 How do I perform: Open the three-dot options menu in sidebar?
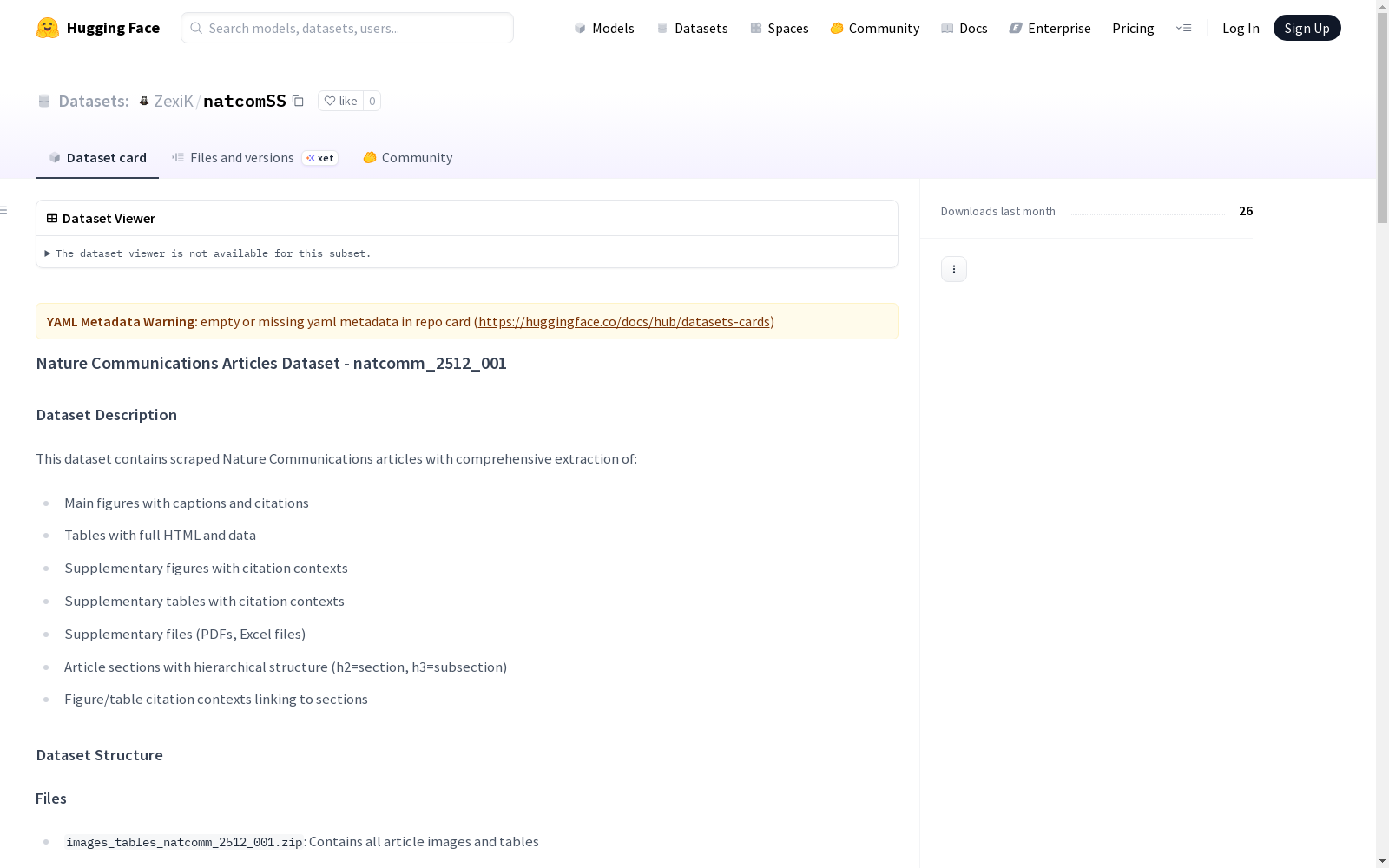(x=953, y=269)
